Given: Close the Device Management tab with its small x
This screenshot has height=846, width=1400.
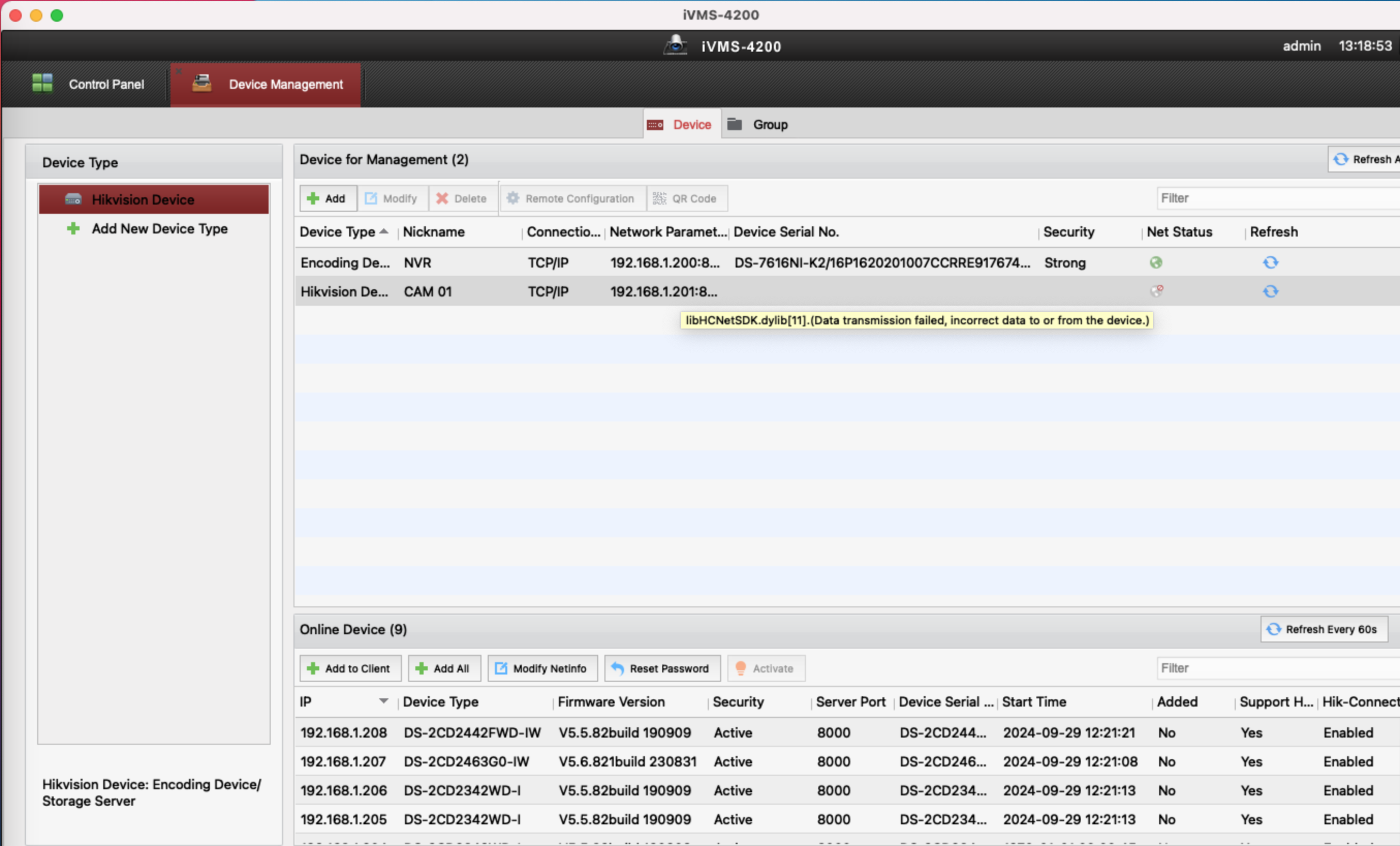Looking at the screenshot, I should [x=178, y=72].
